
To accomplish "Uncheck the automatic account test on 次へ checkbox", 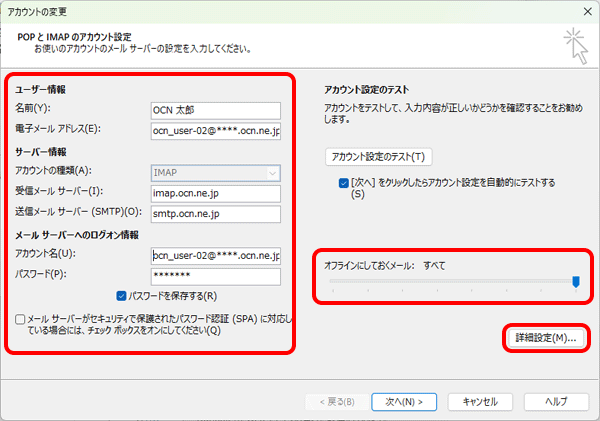I will [x=344, y=184].
